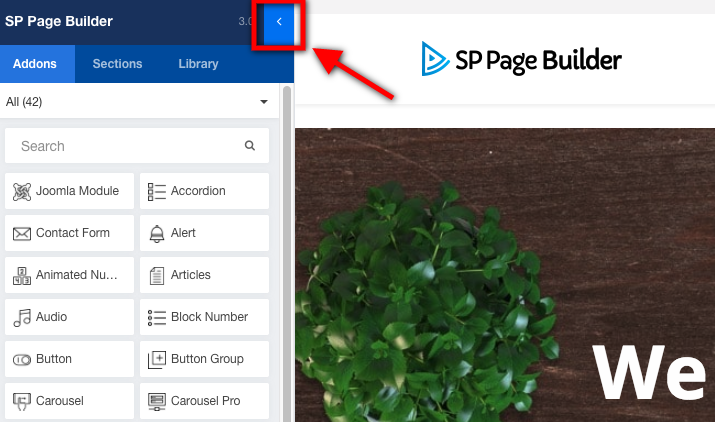Viewport: 715px width, 422px height.
Task: Click the addons panel scrollbar
Action: [287, 254]
